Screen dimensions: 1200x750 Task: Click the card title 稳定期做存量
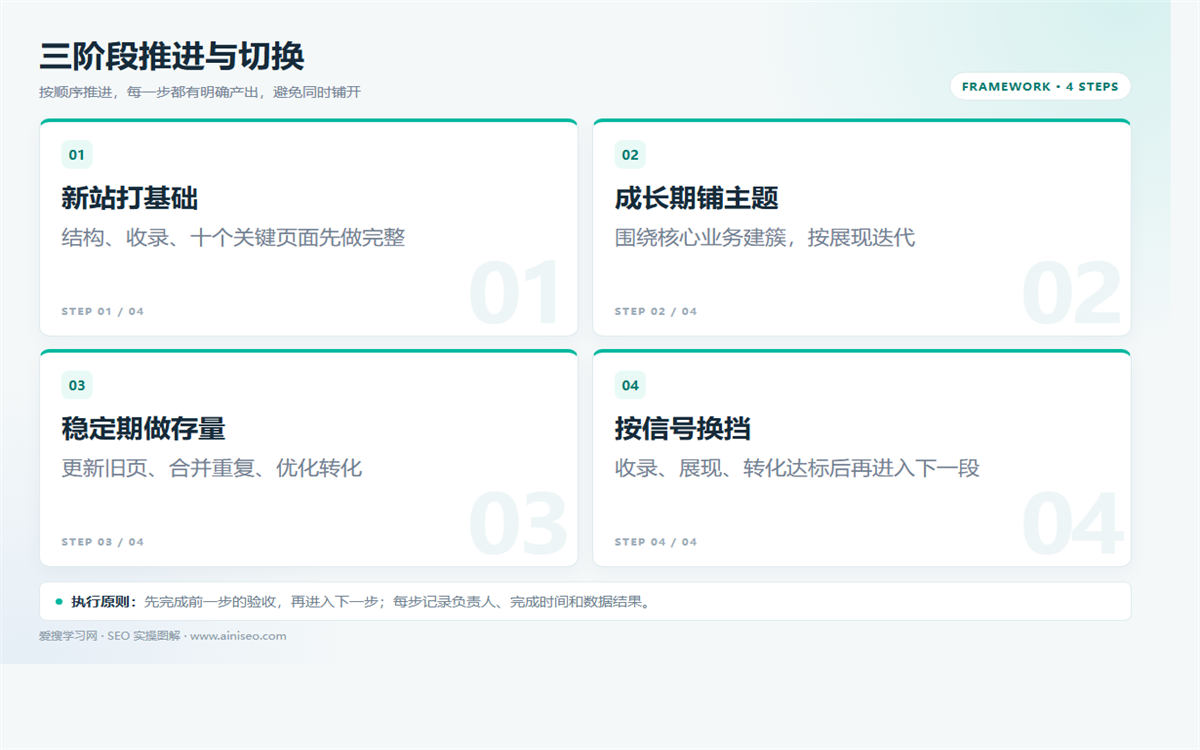click(144, 428)
